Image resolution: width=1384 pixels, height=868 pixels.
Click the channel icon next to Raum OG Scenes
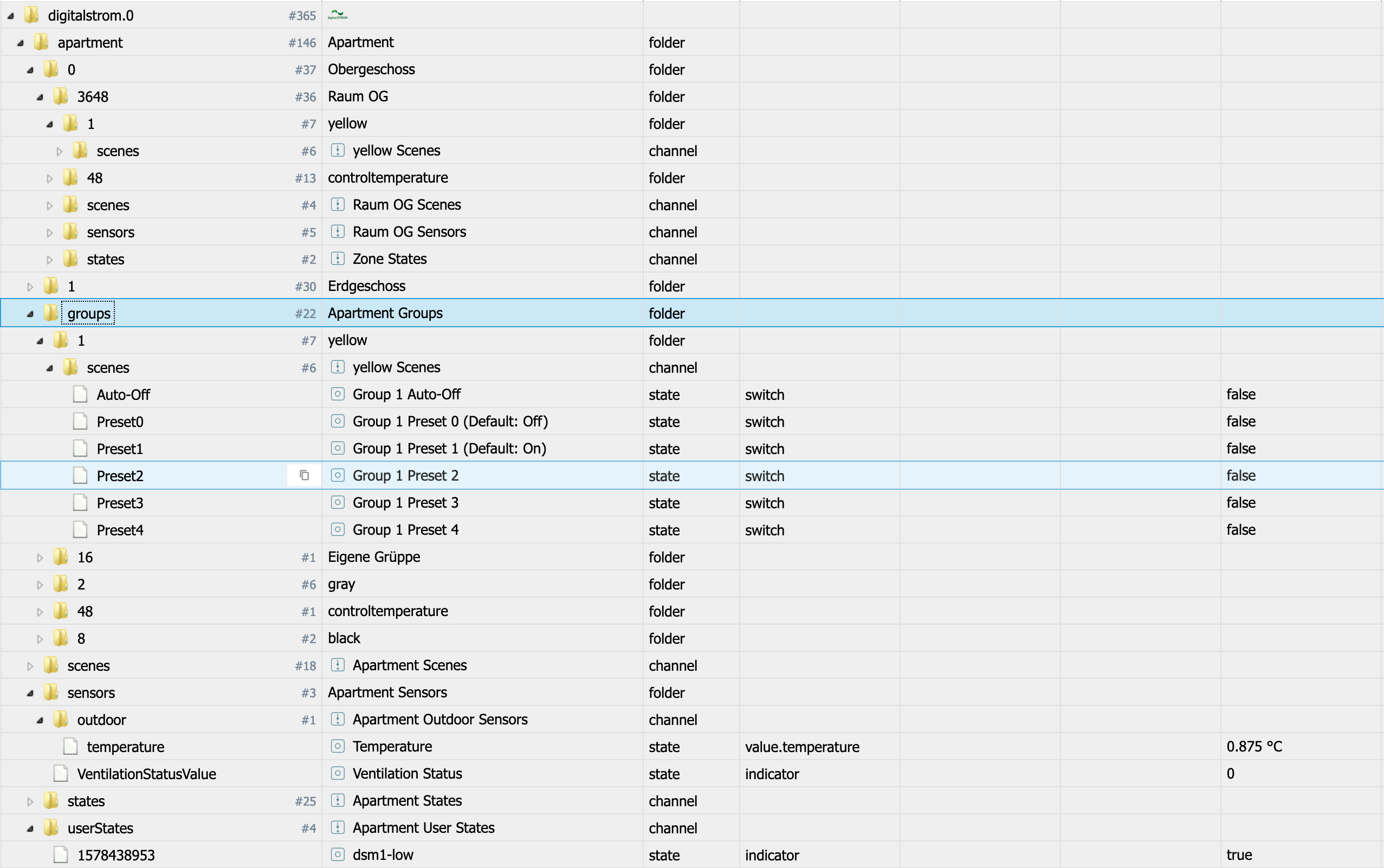[338, 204]
